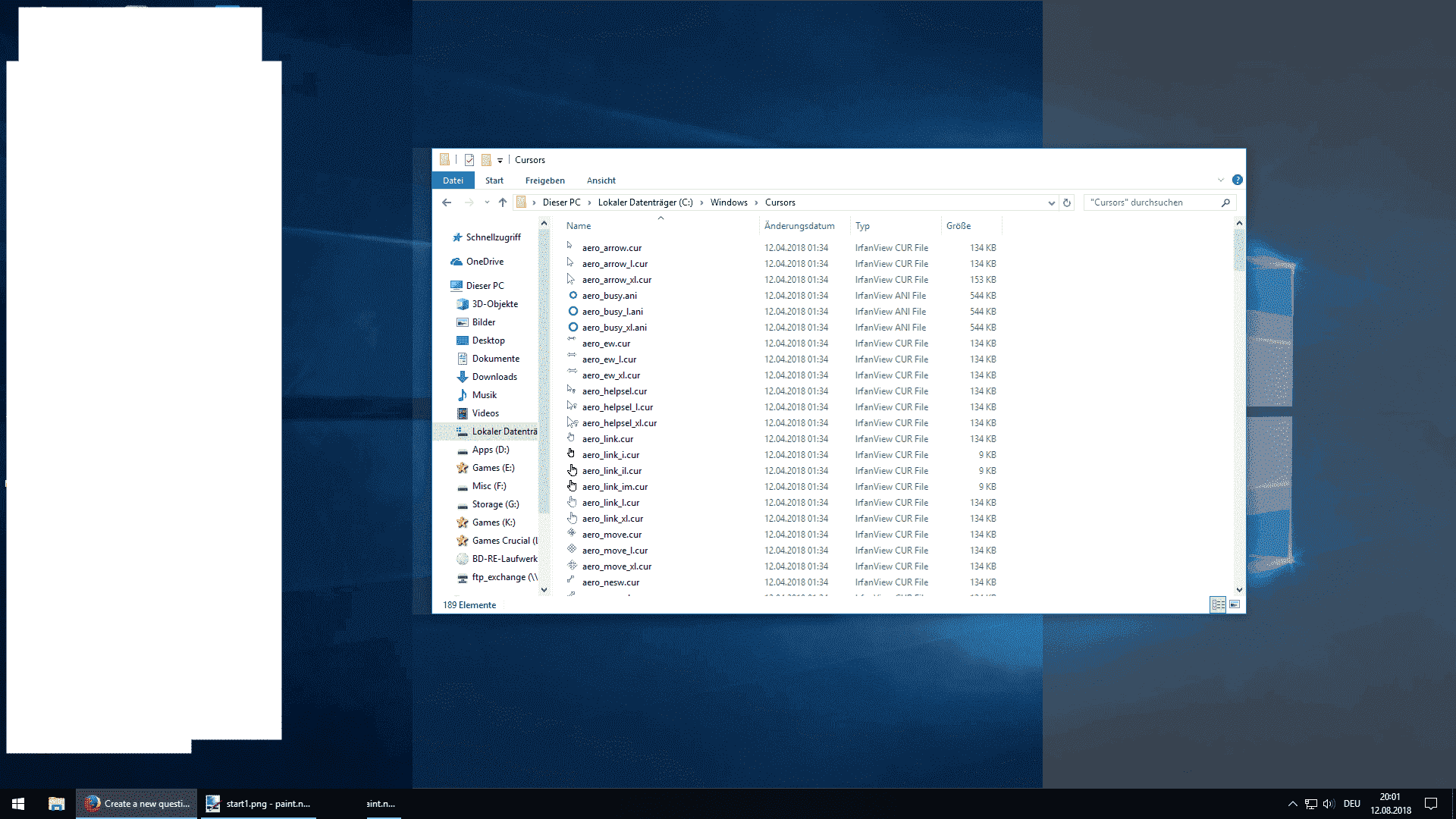Go back using the back arrow

[x=447, y=202]
